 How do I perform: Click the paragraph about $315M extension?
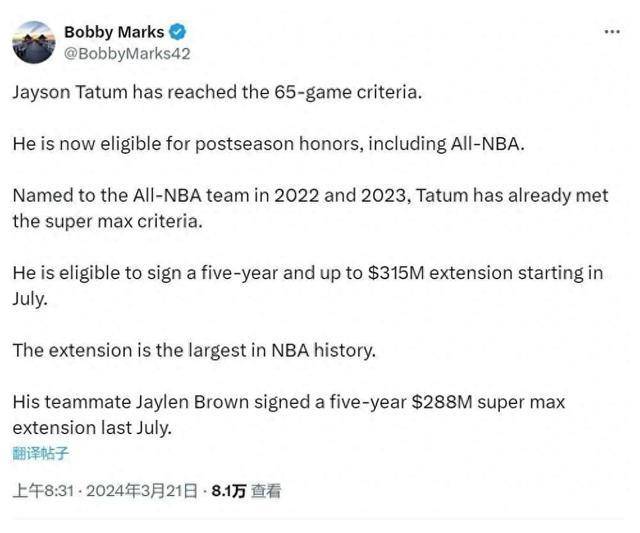click(x=307, y=286)
